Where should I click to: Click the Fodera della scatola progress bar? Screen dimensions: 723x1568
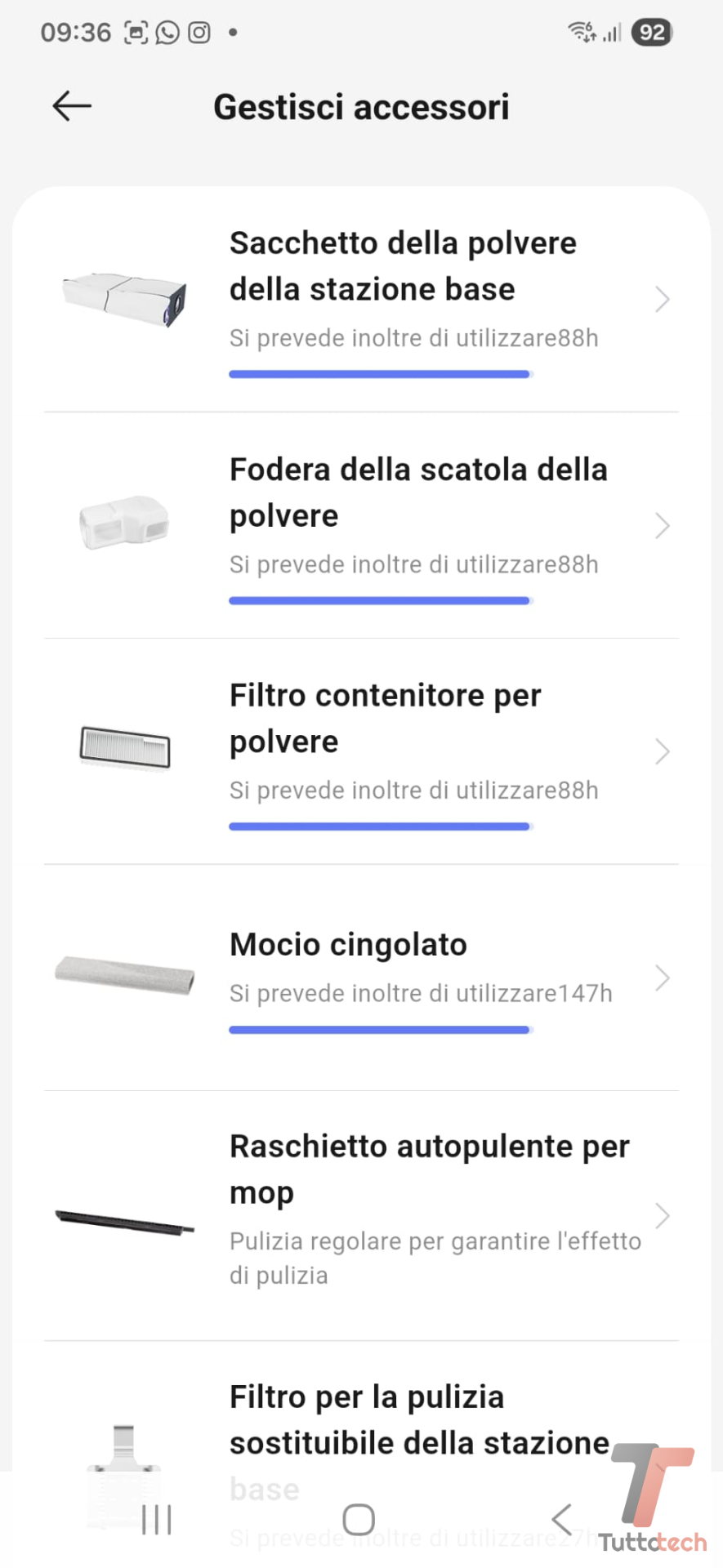point(380,601)
